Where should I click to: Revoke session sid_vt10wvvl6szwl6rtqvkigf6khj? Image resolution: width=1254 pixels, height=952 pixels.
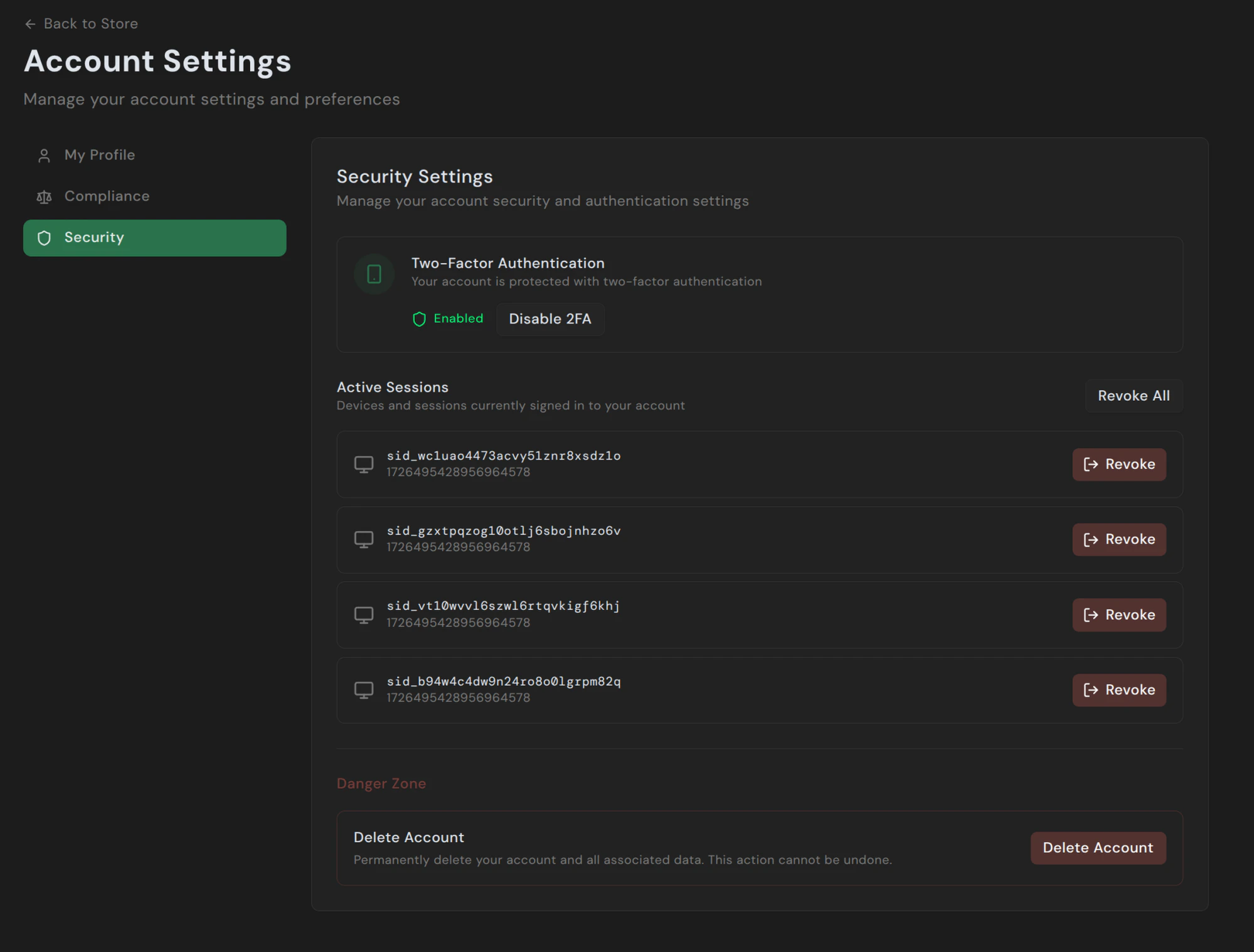1119,615
